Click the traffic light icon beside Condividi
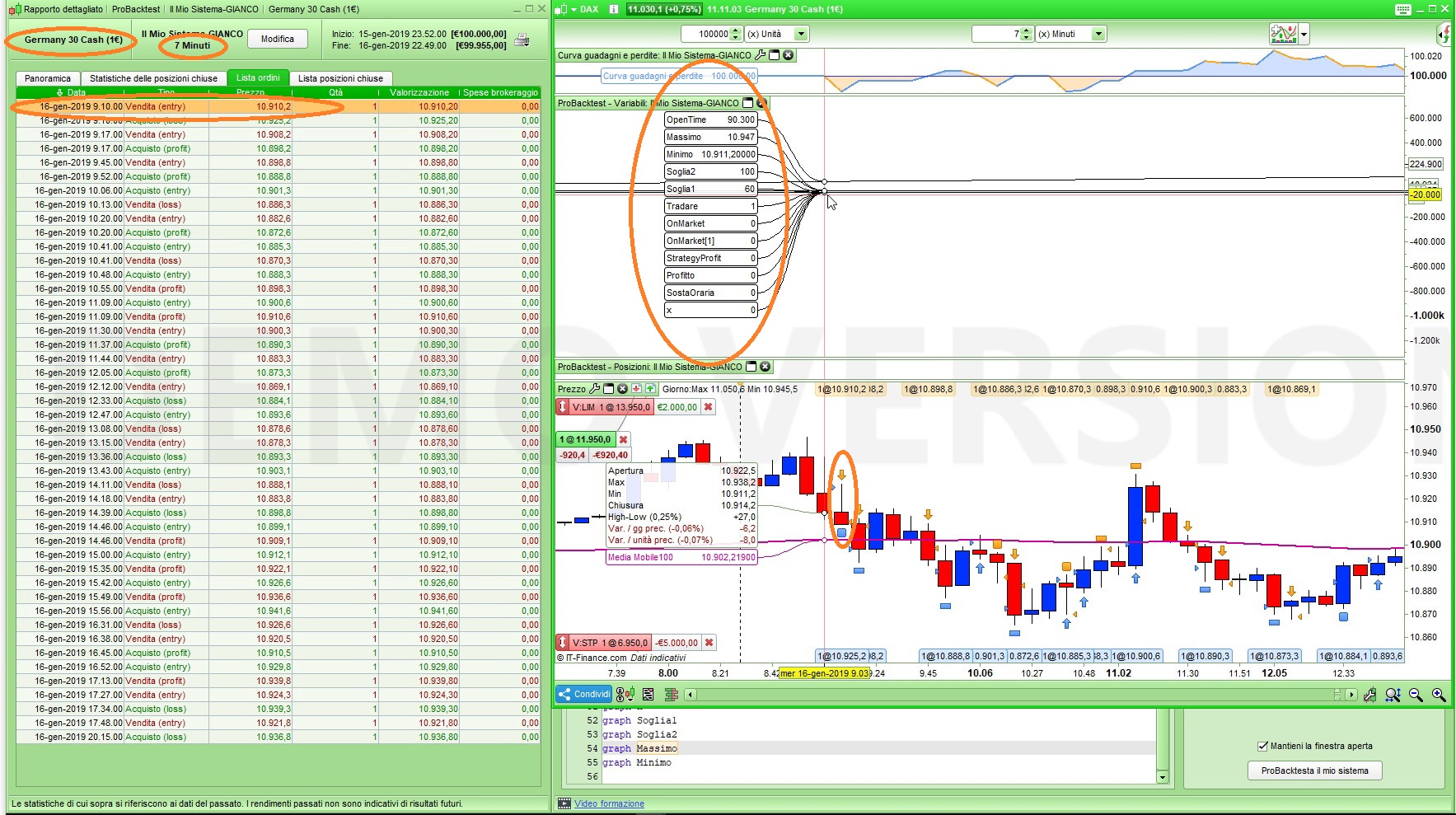This screenshot has width=1456, height=815. (x=625, y=695)
